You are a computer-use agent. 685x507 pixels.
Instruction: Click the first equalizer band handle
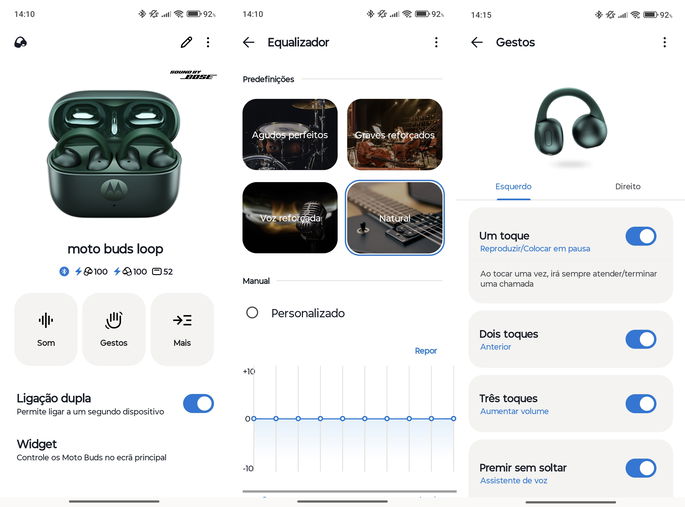pyautogui.click(x=254, y=419)
